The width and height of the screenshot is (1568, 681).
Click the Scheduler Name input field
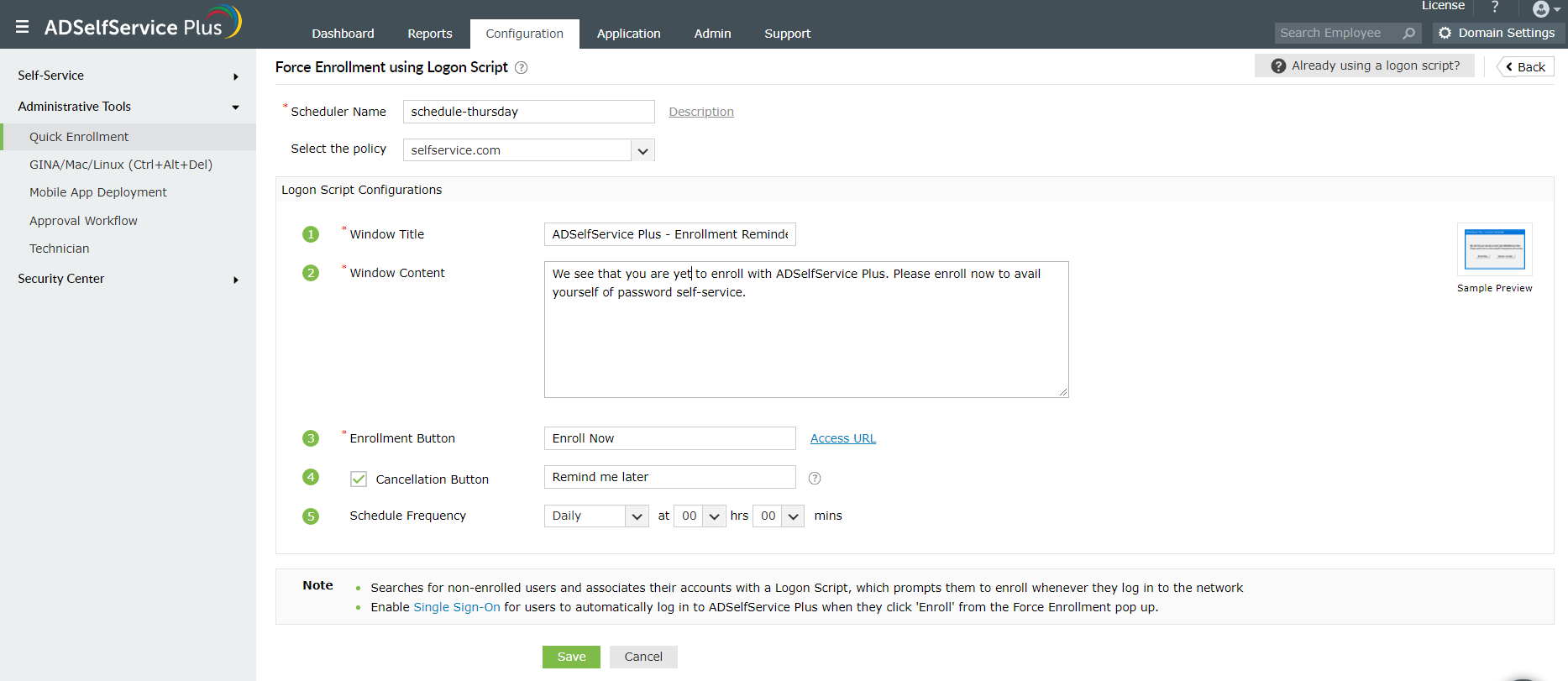529,112
